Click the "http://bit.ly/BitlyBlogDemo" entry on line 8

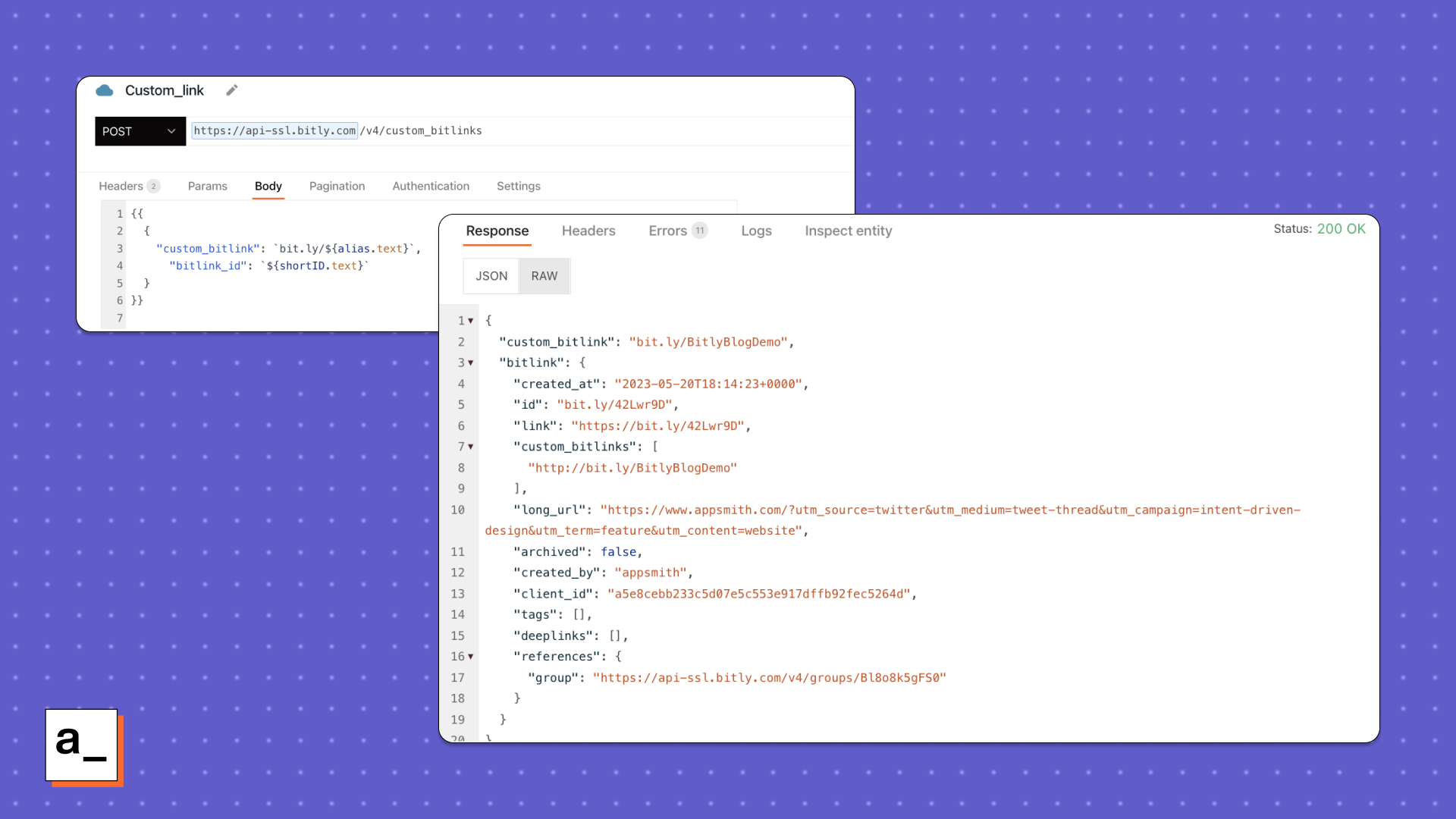click(x=632, y=468)
